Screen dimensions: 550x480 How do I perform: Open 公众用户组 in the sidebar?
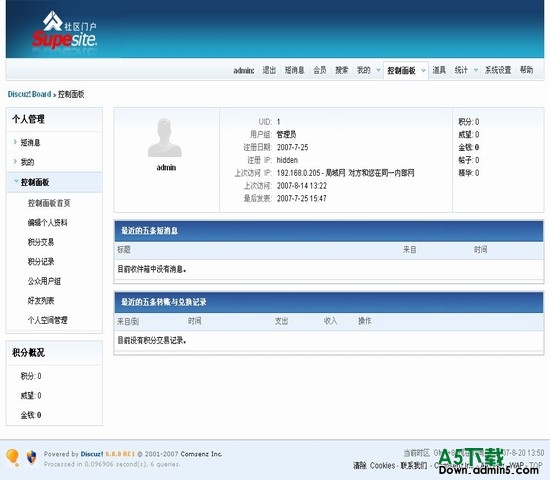[44, 281]
